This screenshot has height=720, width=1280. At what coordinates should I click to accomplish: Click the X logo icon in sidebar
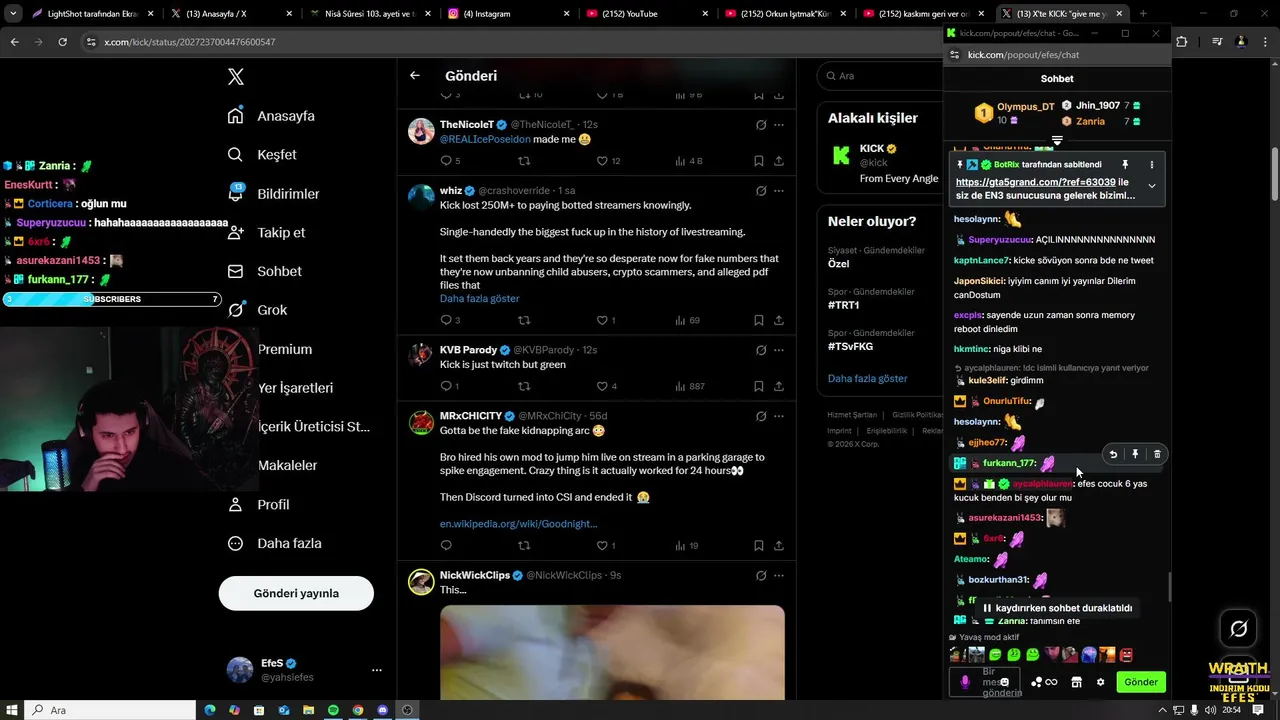point(235,76)
